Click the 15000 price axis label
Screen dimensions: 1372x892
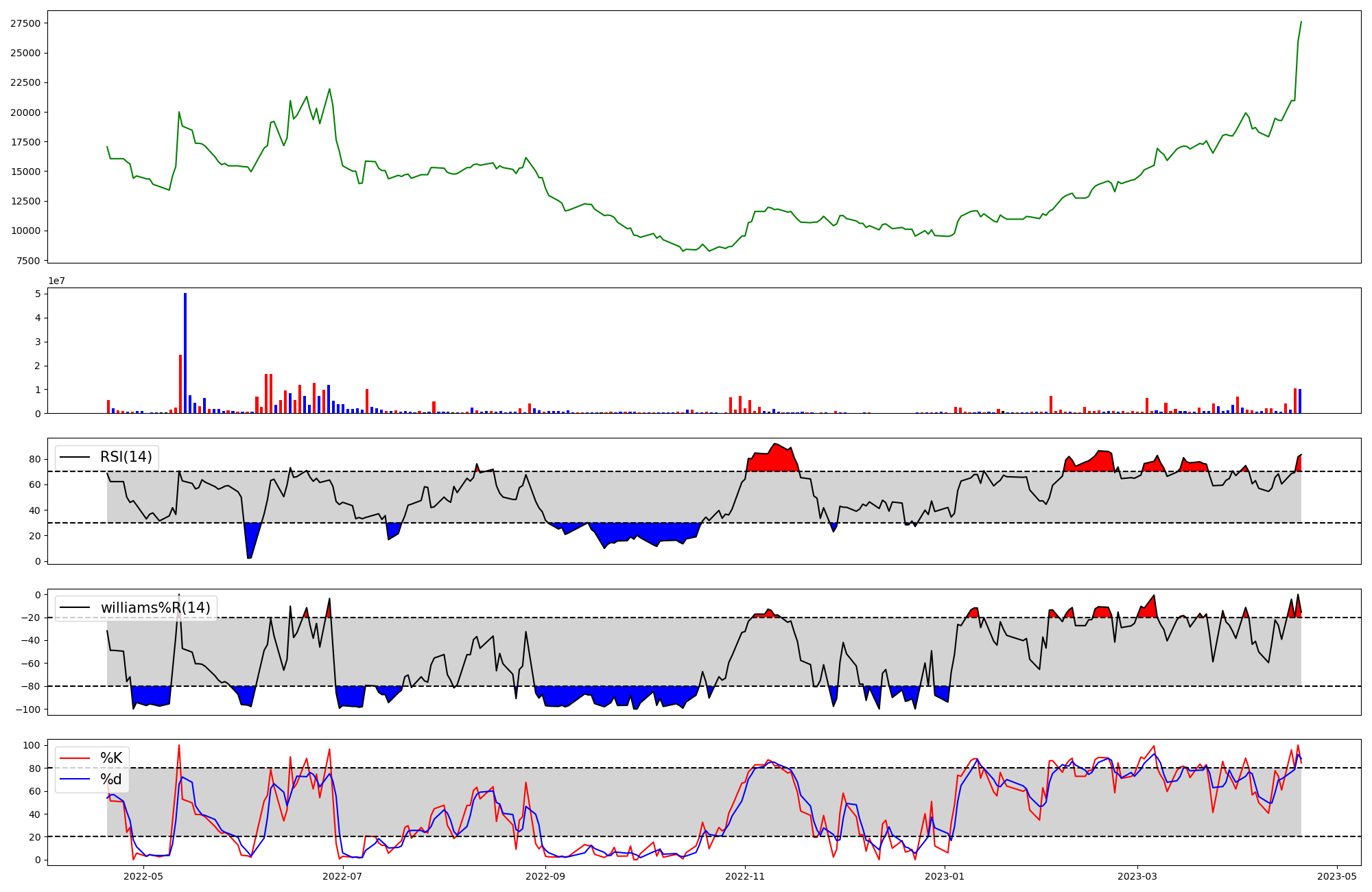click(25, 172)
